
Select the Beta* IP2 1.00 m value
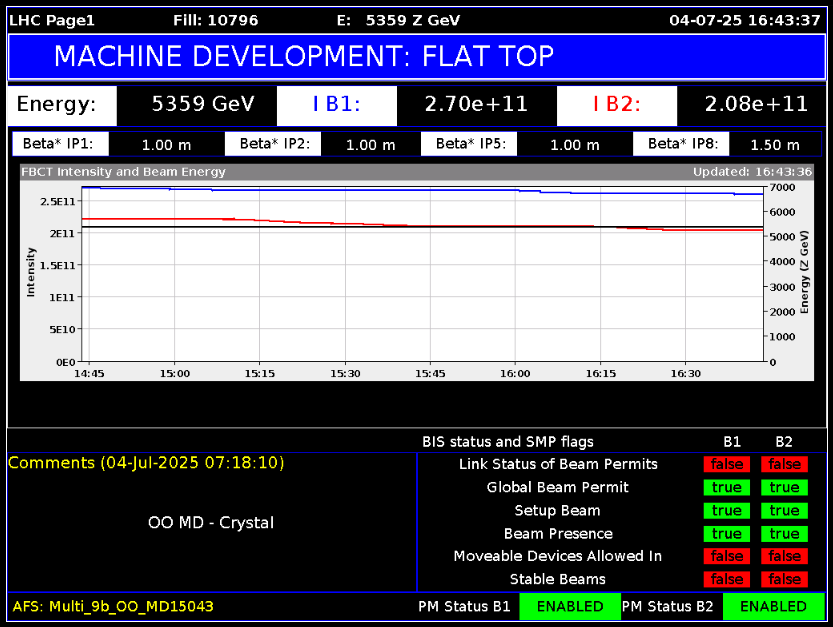coord(370,145)
